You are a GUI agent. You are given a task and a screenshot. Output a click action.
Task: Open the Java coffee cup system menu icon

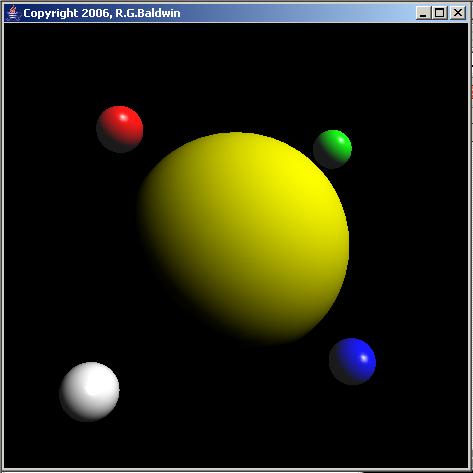tap(13, 13)
